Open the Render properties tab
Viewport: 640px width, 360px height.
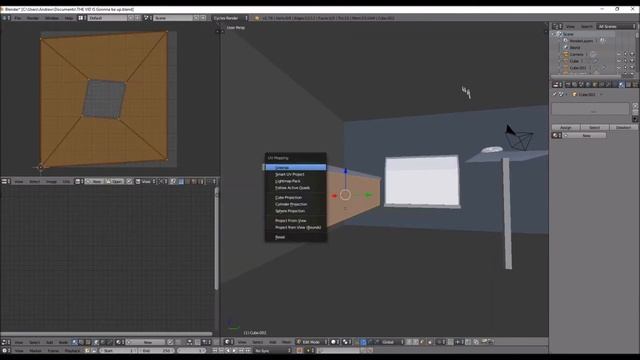[567, 84]
